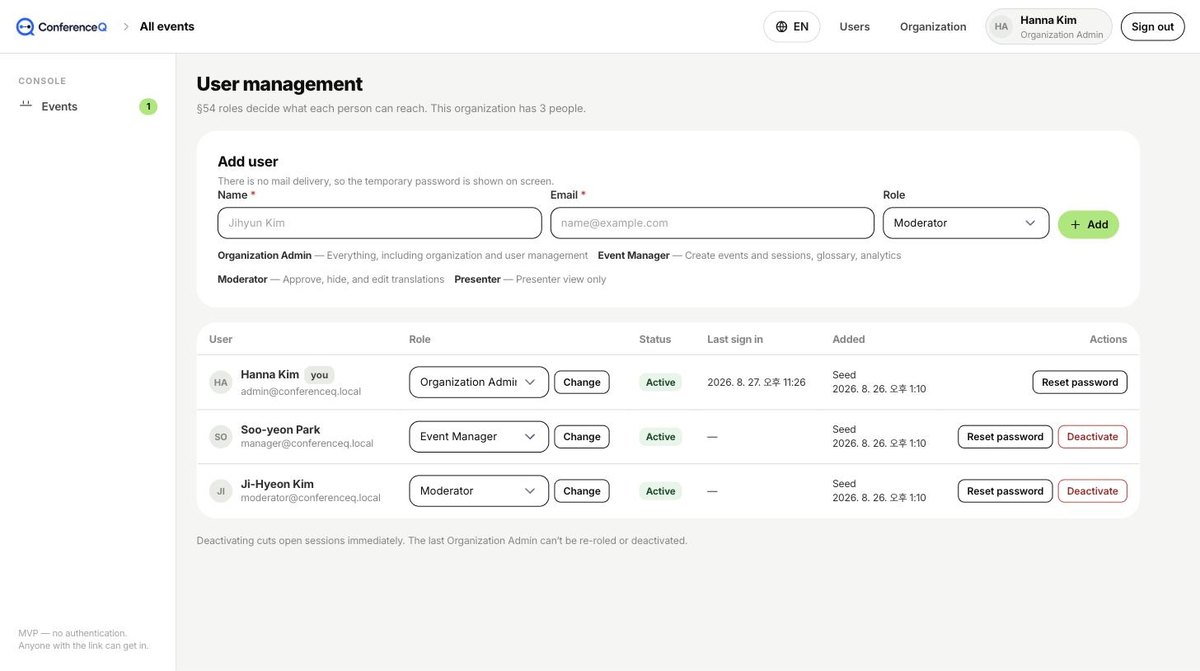
Task: Click Active status for Soo-yeon Park
Action: [660, 437]
